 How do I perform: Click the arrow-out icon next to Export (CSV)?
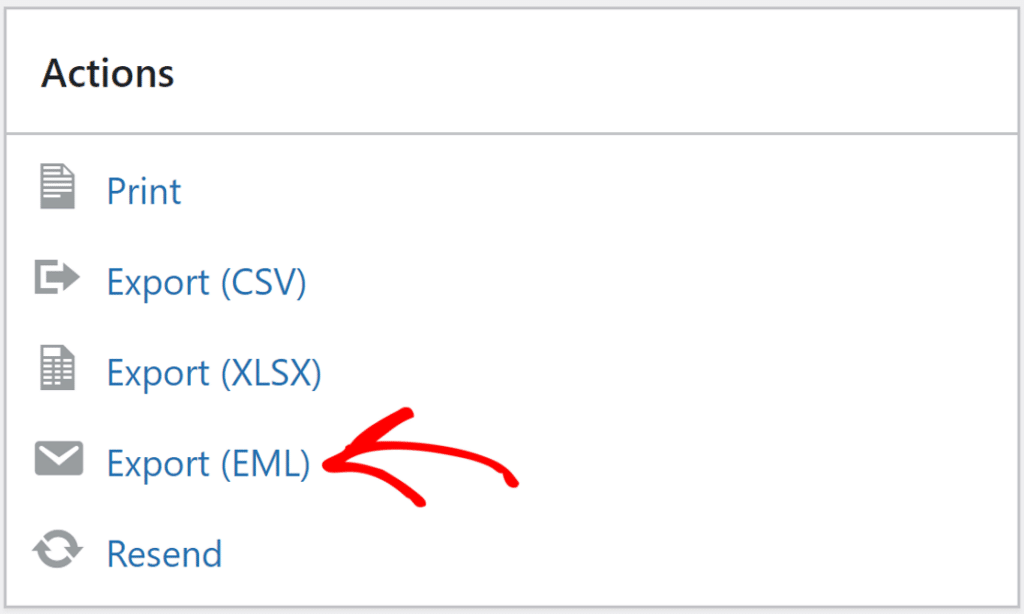(x=57, y=279)
